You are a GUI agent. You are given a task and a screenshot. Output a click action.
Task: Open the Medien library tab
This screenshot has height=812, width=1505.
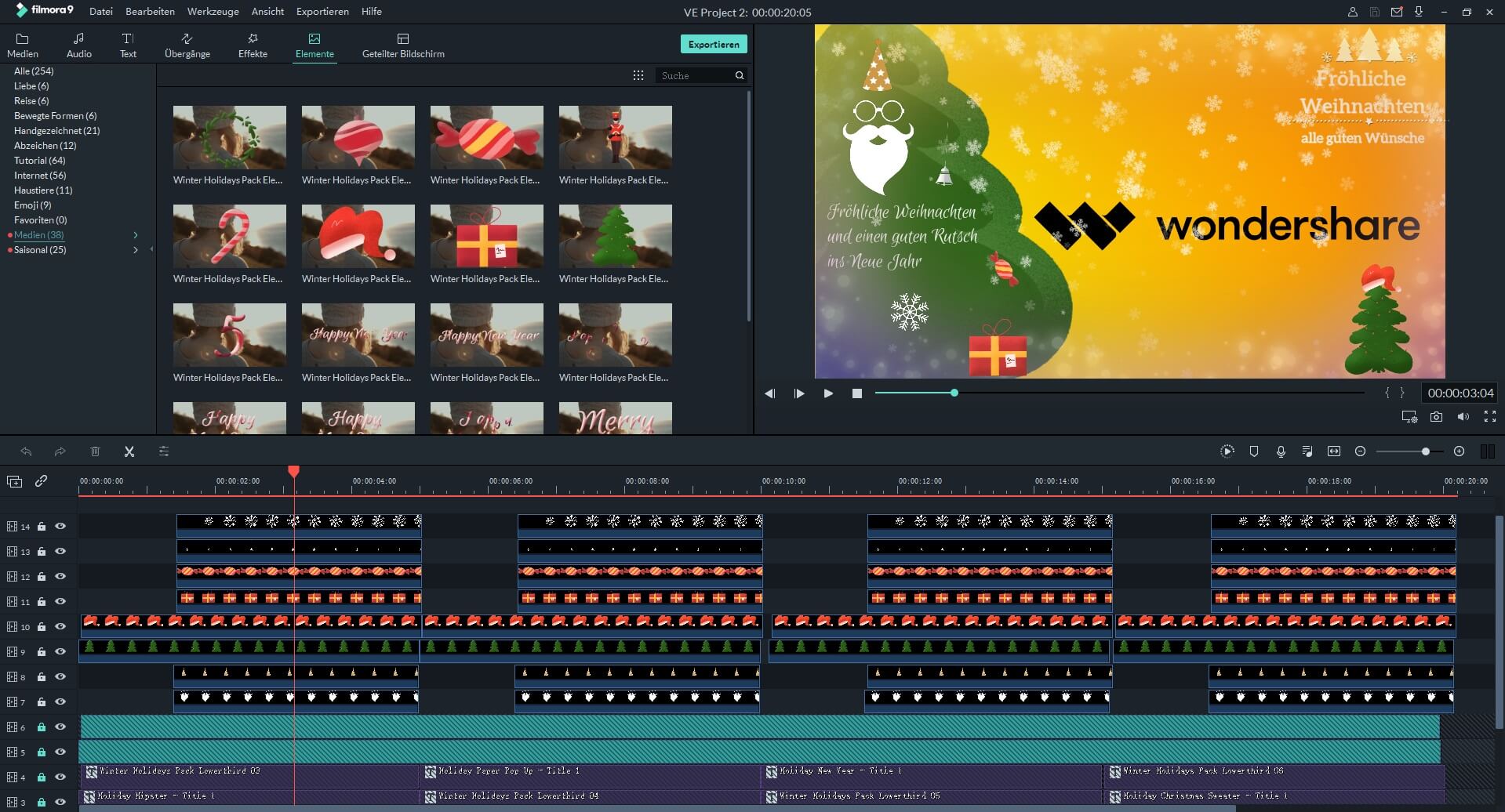tap(23, 45)
